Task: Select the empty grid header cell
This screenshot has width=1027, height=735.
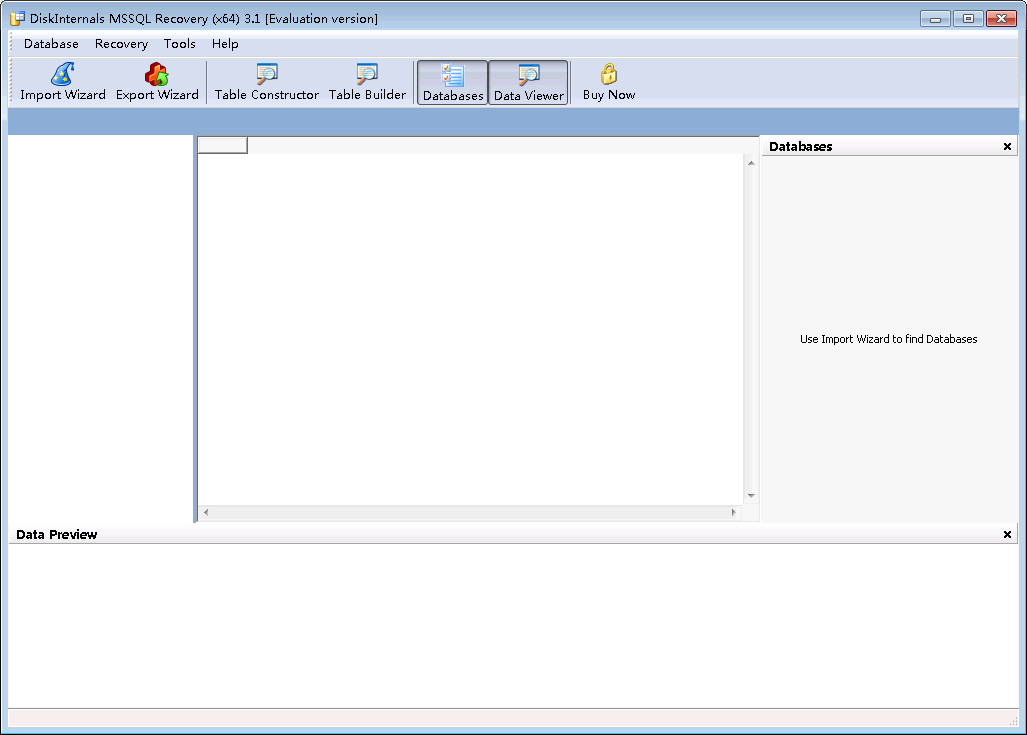Action: (222, 146)
